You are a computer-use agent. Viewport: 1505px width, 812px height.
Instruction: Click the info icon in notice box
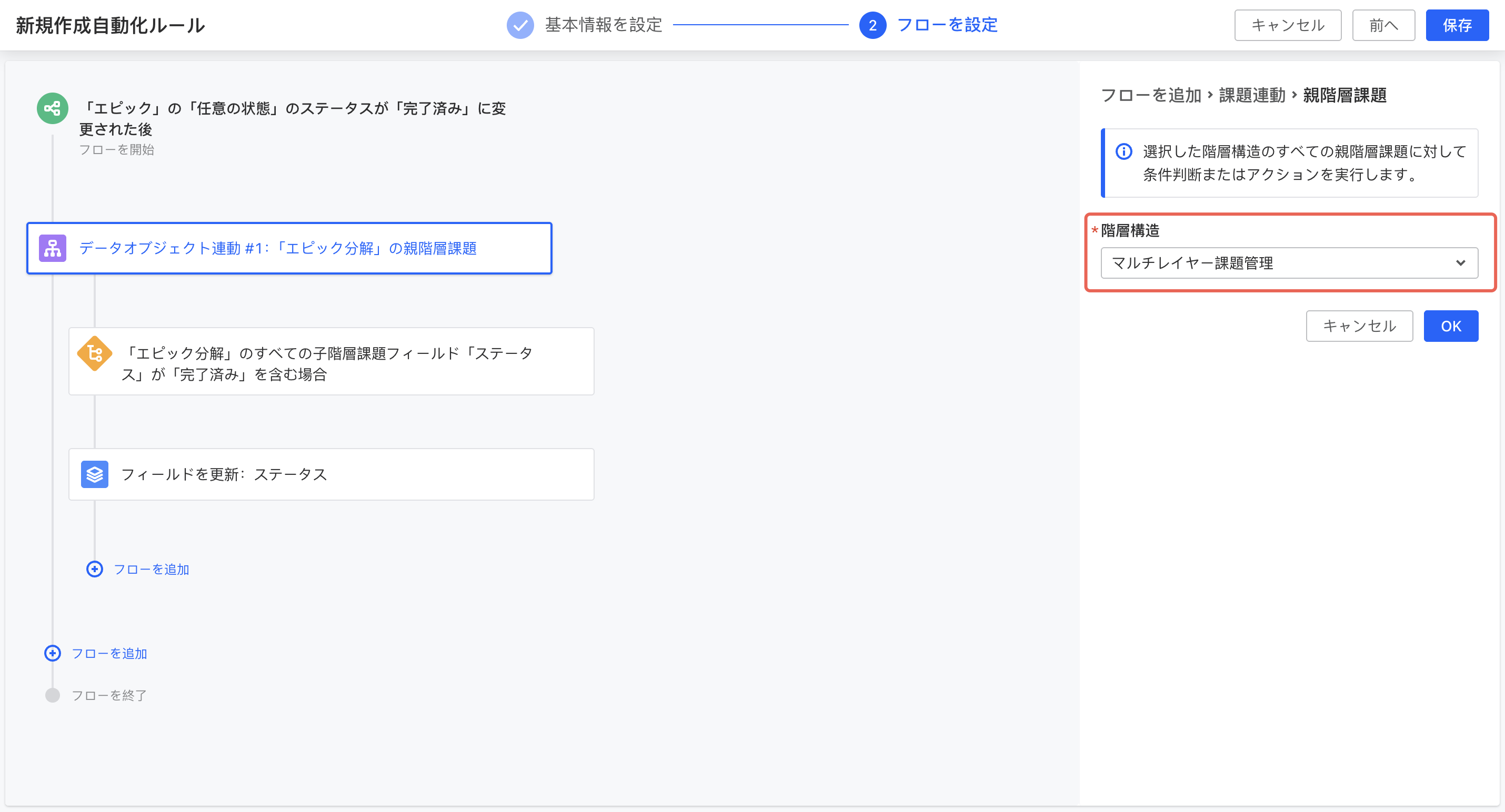[x=1123, y=152]
